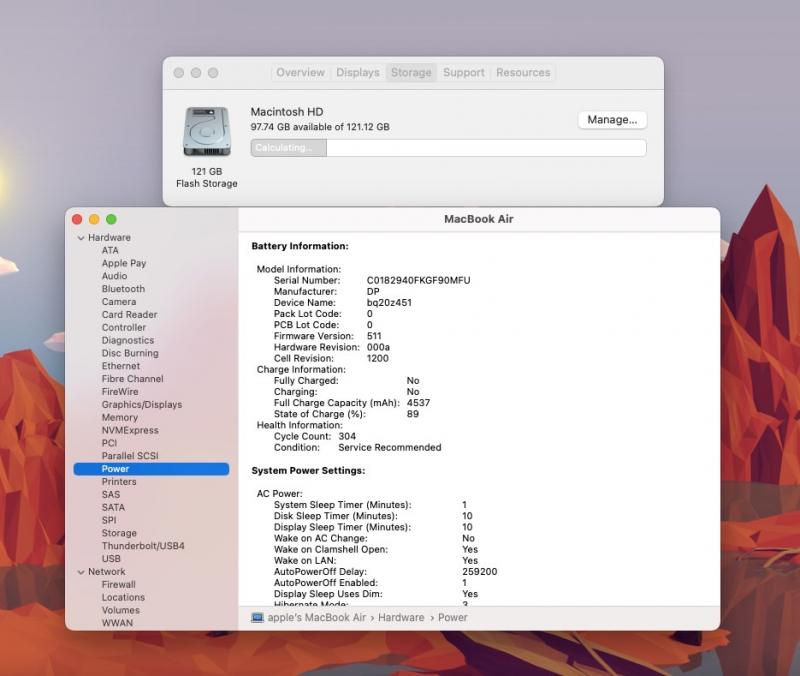Image resolution: width=800 pixels, height=676 pixels.
Task: Select ATA in the Hardware list
Action: point(110,251)
